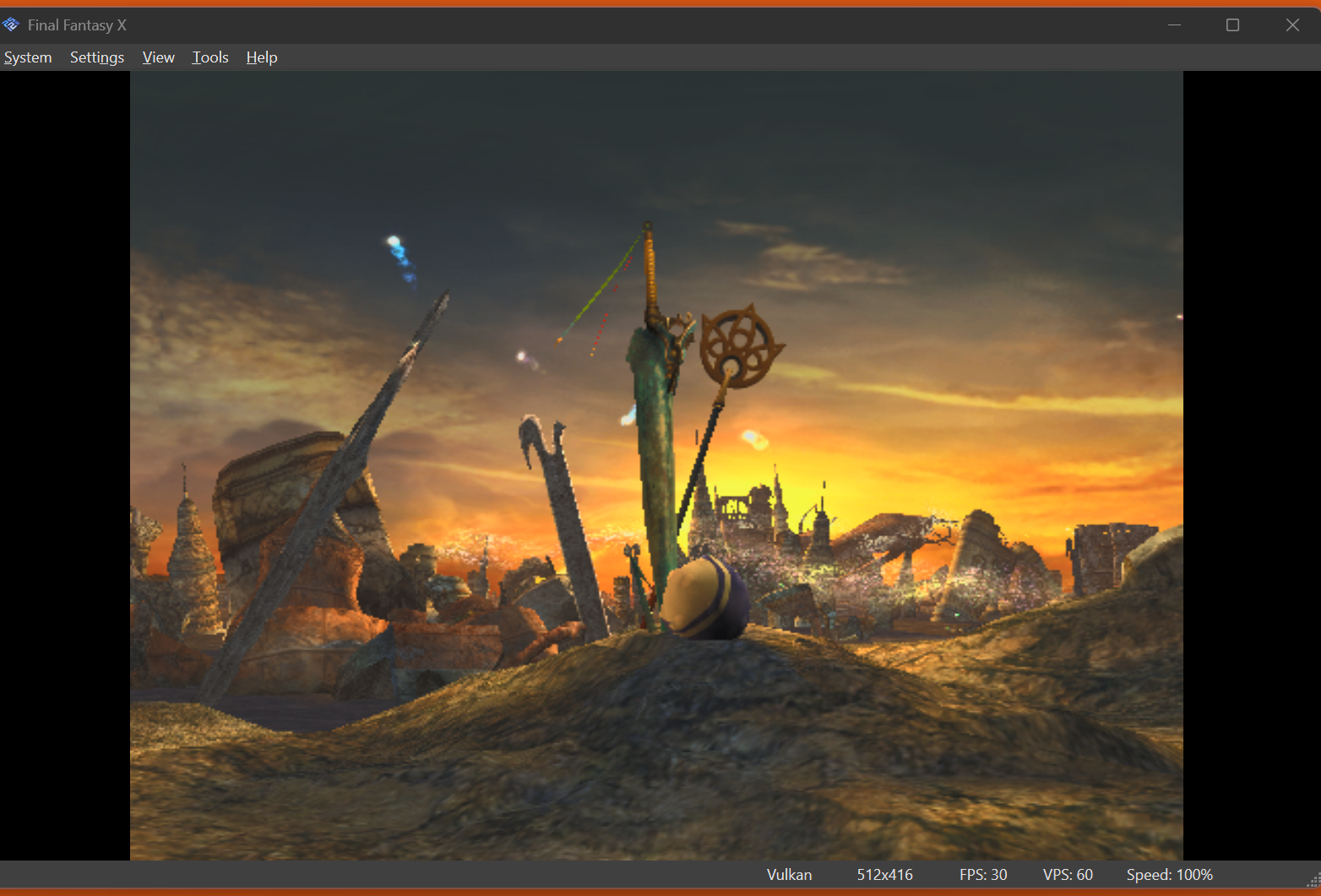Click the 512x416 resolution indicator
Viewport: 1321px width, 896px height.
coord(884,875)
